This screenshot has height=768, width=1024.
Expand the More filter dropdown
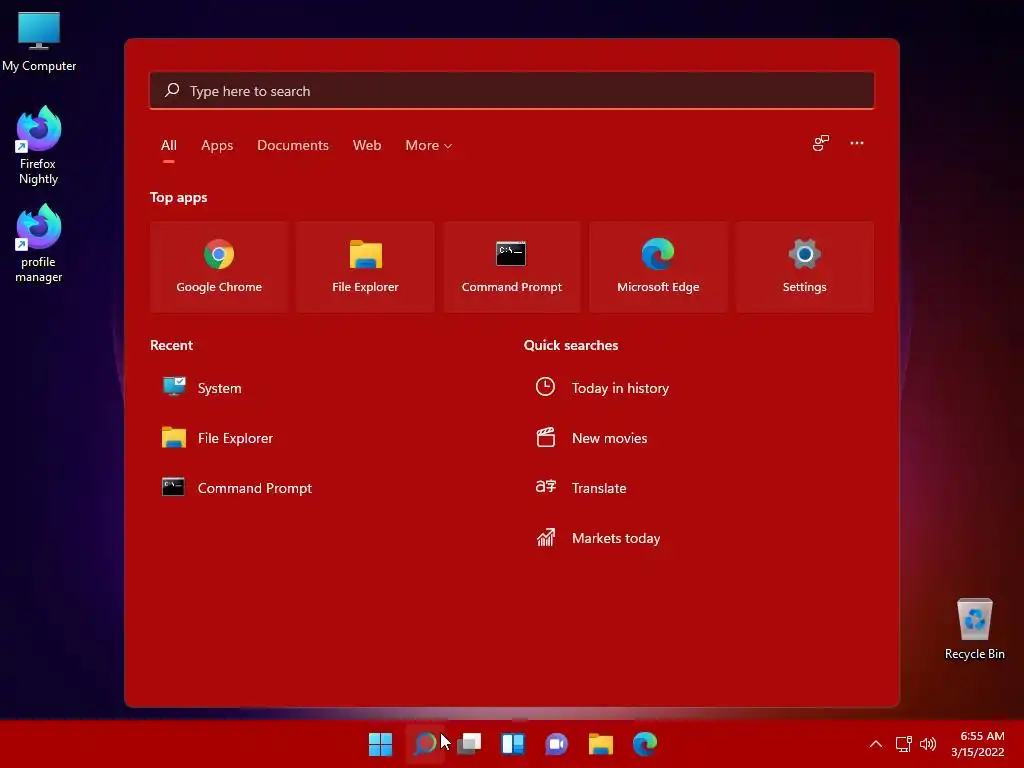428,146
